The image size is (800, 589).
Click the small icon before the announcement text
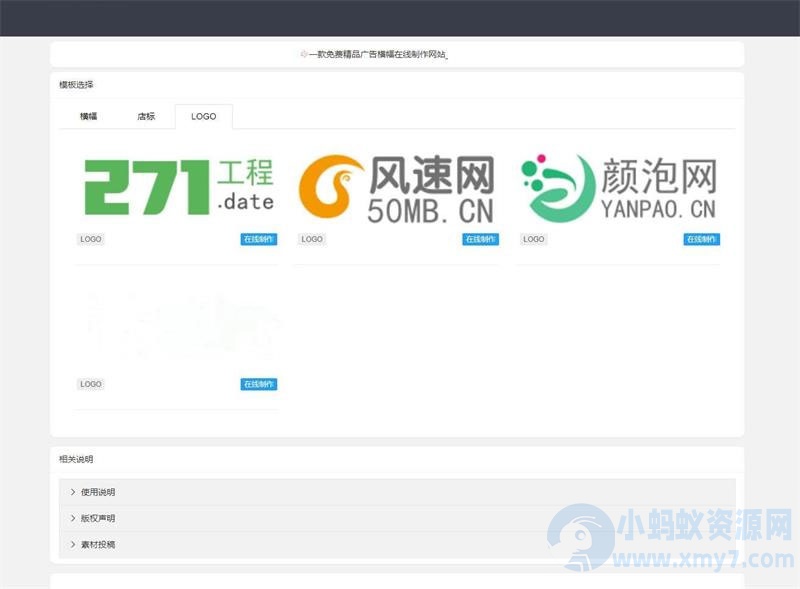point(303,54)
